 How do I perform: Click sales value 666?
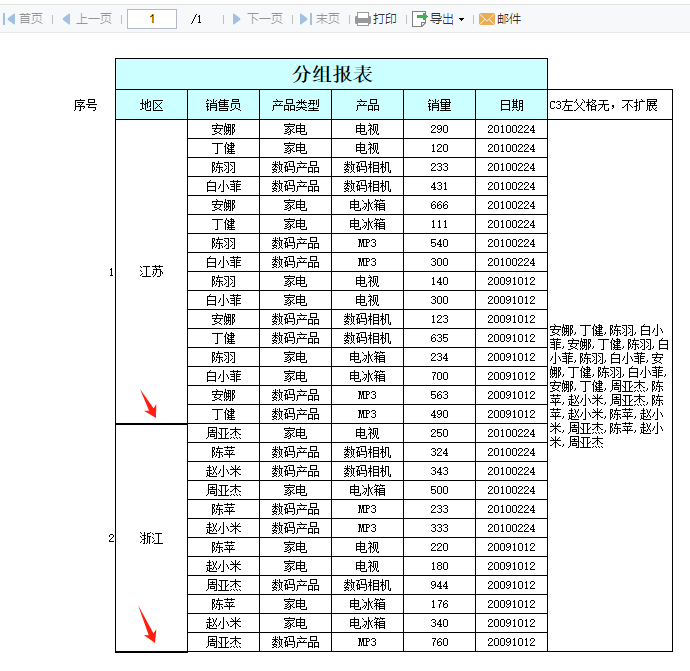tap(439, 205)
